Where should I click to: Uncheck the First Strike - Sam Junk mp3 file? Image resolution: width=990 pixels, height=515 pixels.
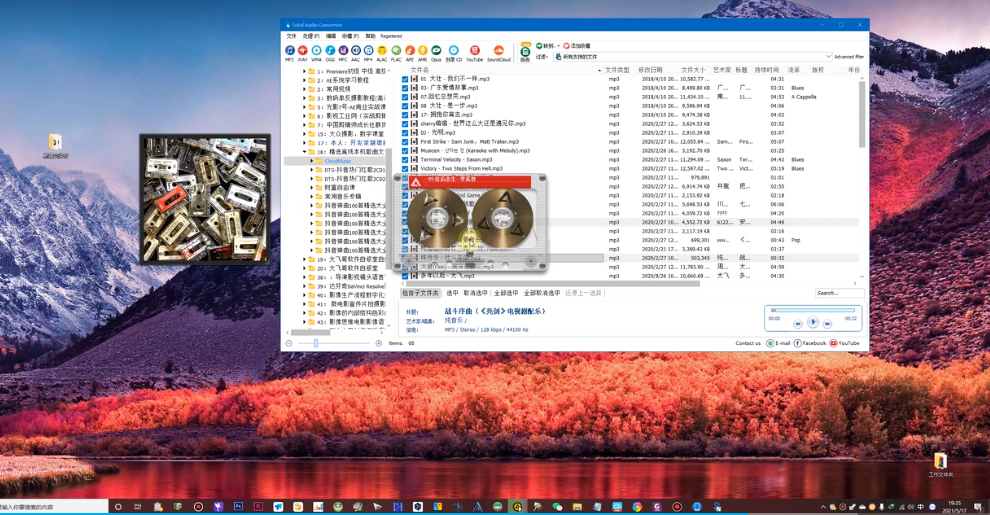pos(405,142)
